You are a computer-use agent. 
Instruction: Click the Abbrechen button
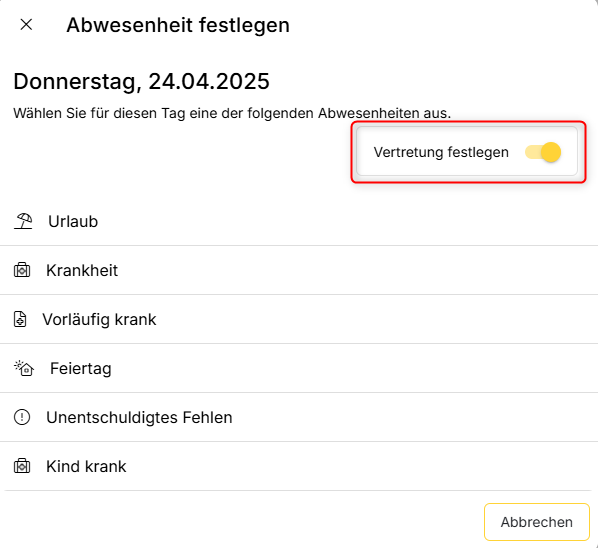click(537, 522)
